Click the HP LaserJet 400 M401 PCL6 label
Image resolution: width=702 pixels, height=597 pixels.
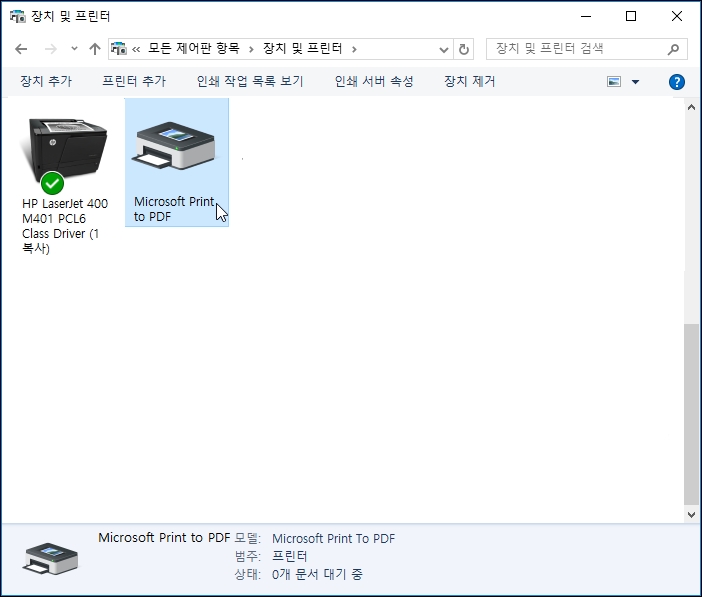[x=65, y=226]
